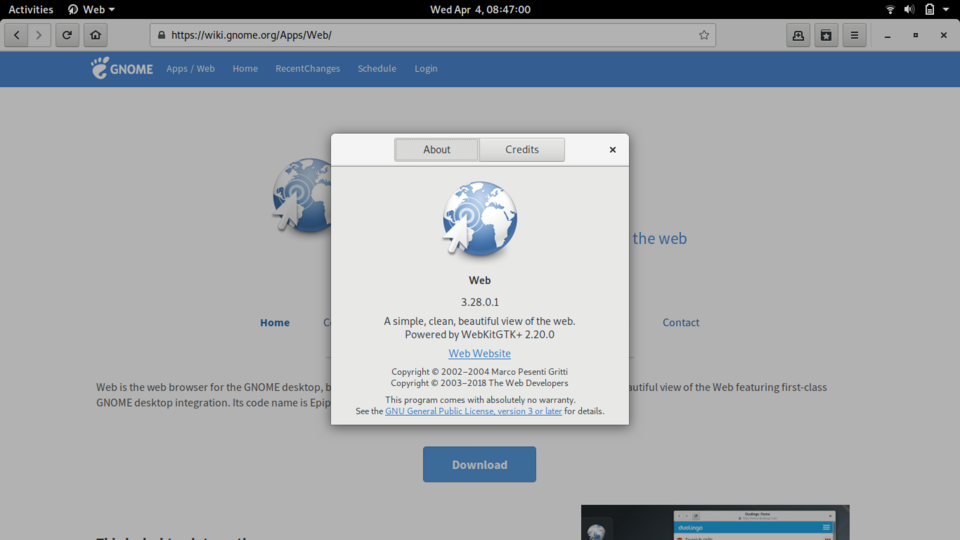Close the About dialog
The height and width of the screenshot is (540, 960).
point(612,149)
